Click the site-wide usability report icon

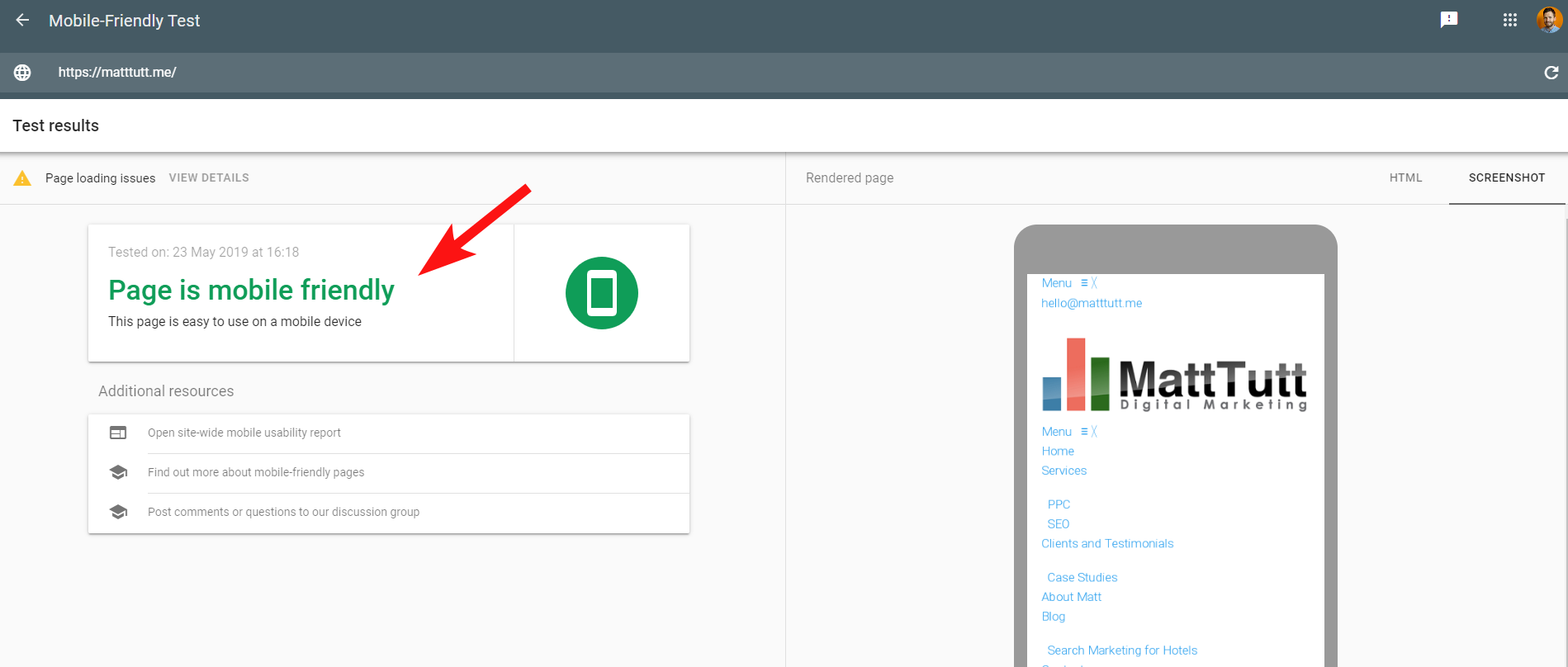(x=118, y=433)
